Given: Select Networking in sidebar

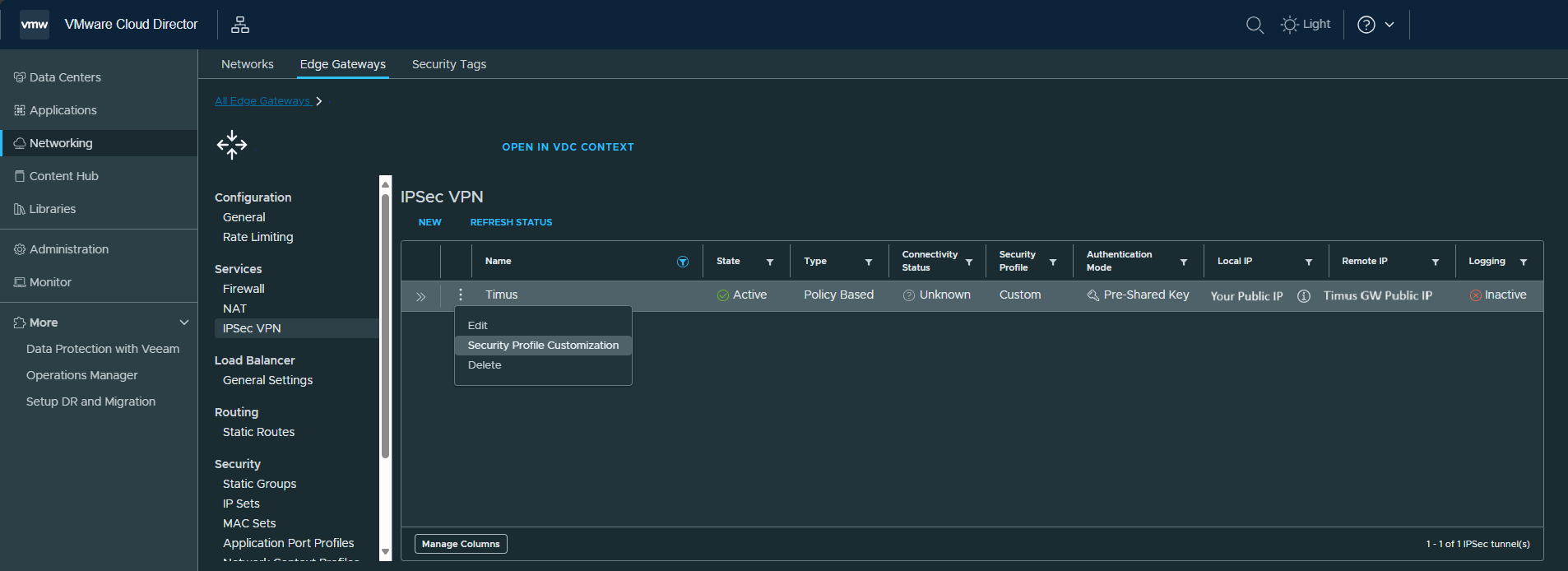Looking at the screenshot, I should pos(99,143).
